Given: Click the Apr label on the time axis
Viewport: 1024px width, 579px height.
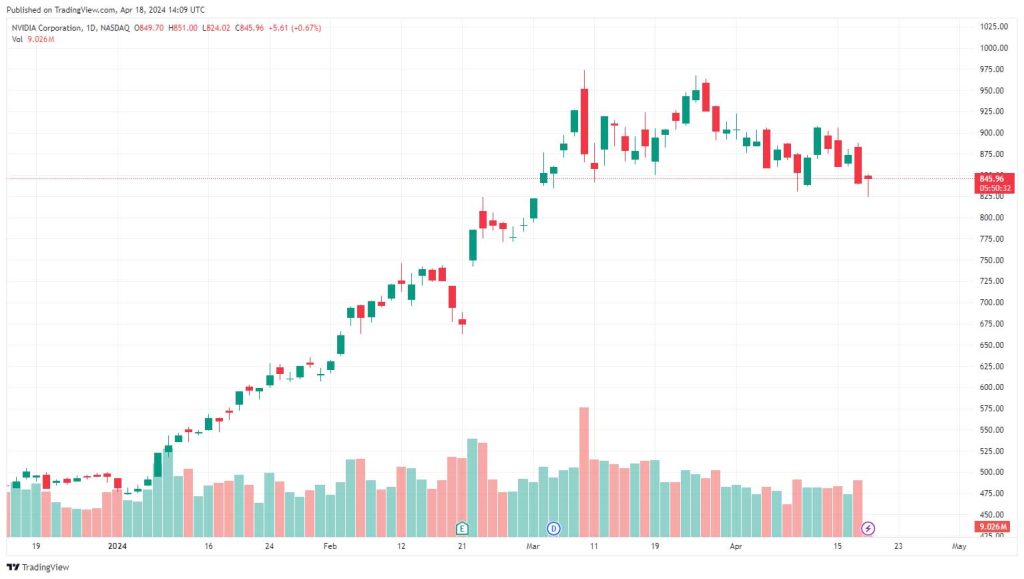Looking at the screenshot, I should (736, 546).
